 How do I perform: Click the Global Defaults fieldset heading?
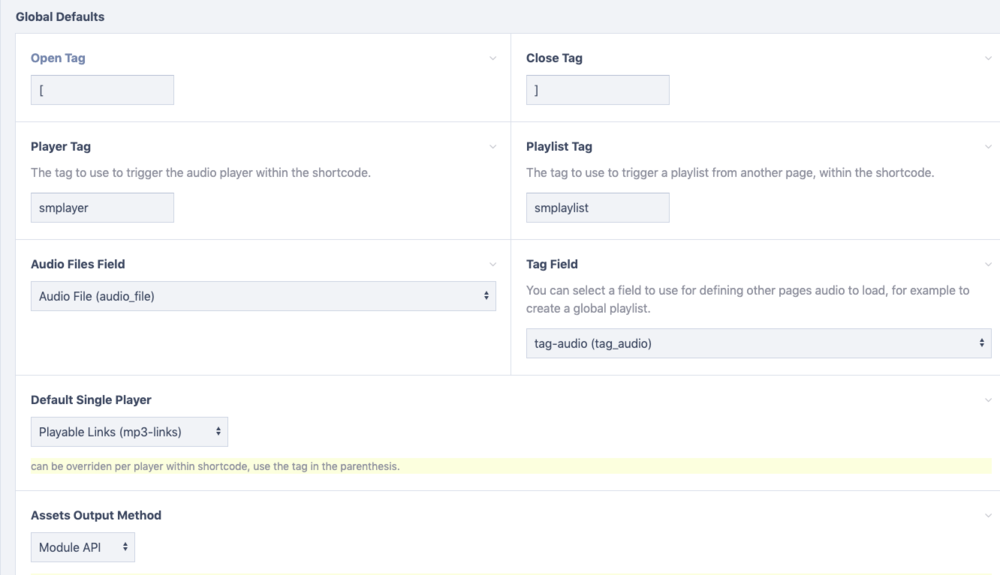(x=60, y=17)
